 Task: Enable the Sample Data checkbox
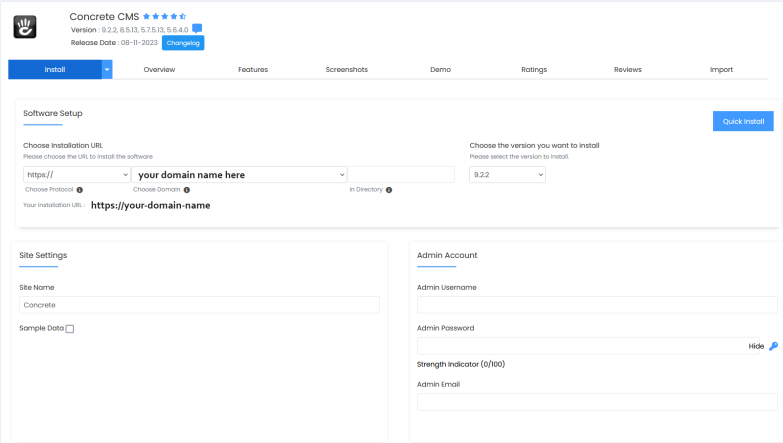[70, 329]
